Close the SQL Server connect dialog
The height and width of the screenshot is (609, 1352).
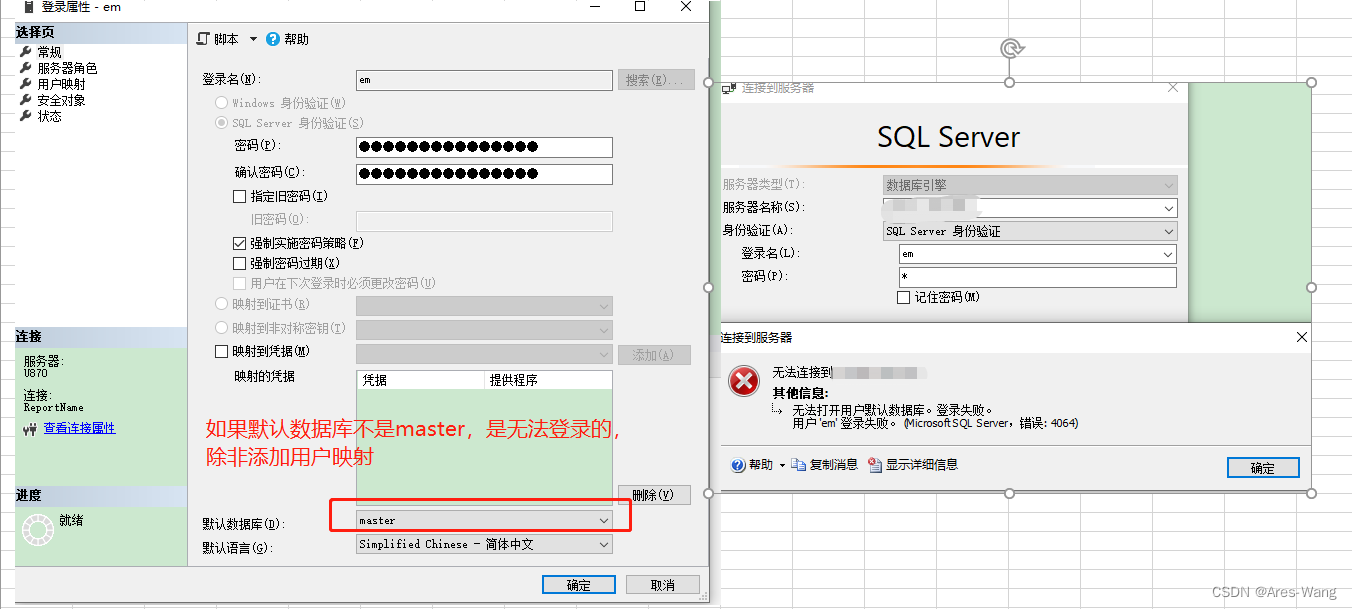1173,88
